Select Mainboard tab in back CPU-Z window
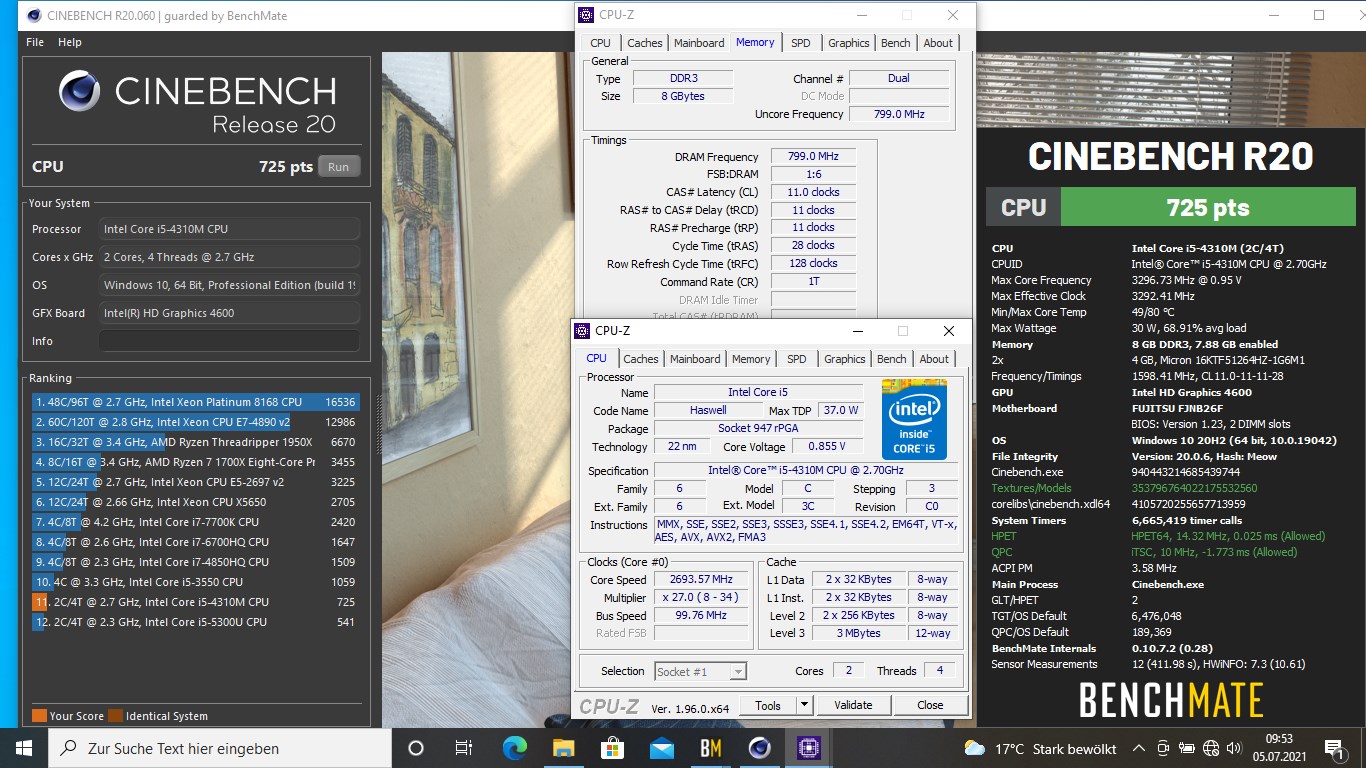The image size is (1366, 768). coord(699,43)
